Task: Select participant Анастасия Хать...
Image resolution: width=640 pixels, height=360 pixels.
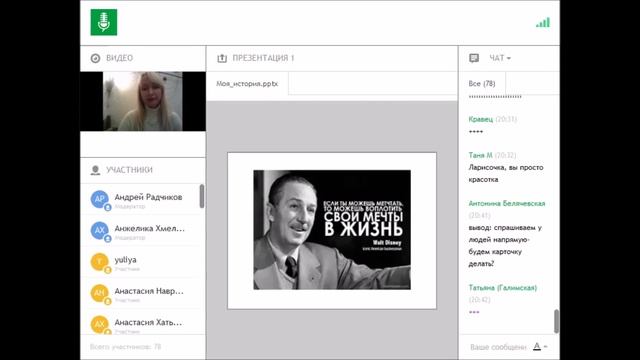Action: [140, 322]
